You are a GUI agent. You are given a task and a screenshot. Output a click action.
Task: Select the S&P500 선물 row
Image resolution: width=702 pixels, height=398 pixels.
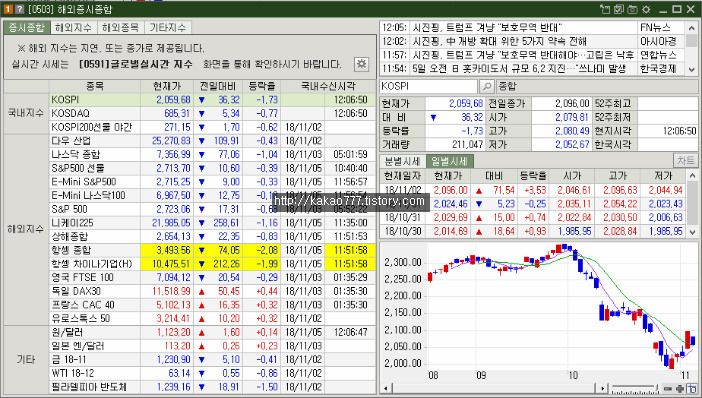[x=212, y=168]
